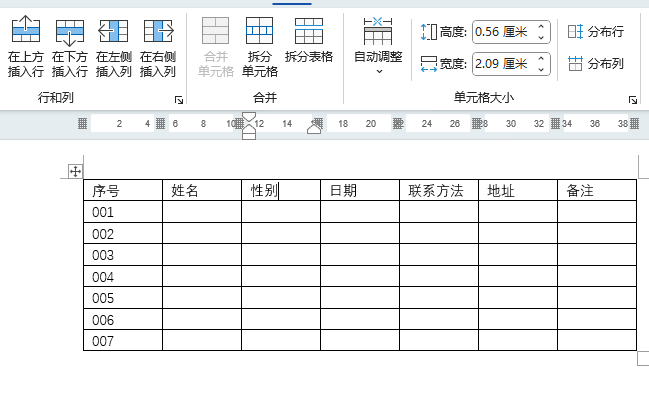The height and width of the screenshot is (418, 649).
Task: Click the cell containing 006
Action: [123, 320]
